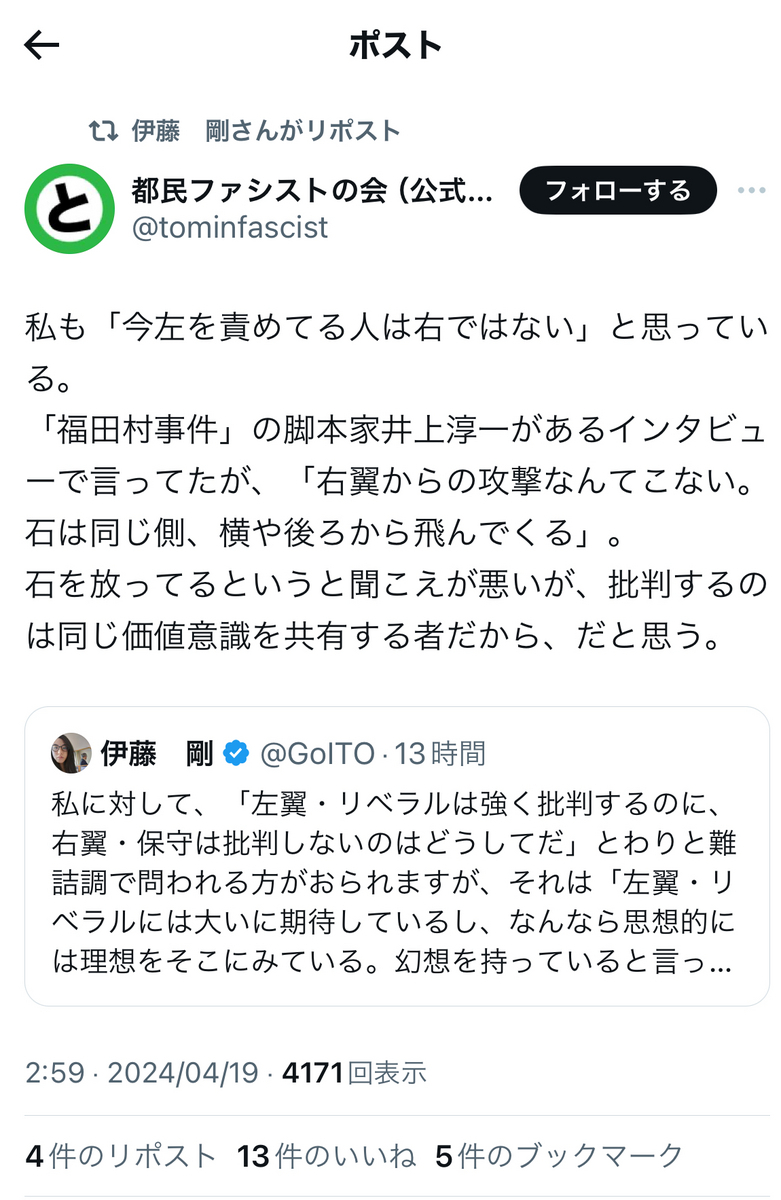Screen dimensions: 781x1200
Task: Click the @tominfascist handle
Action: 230,227
